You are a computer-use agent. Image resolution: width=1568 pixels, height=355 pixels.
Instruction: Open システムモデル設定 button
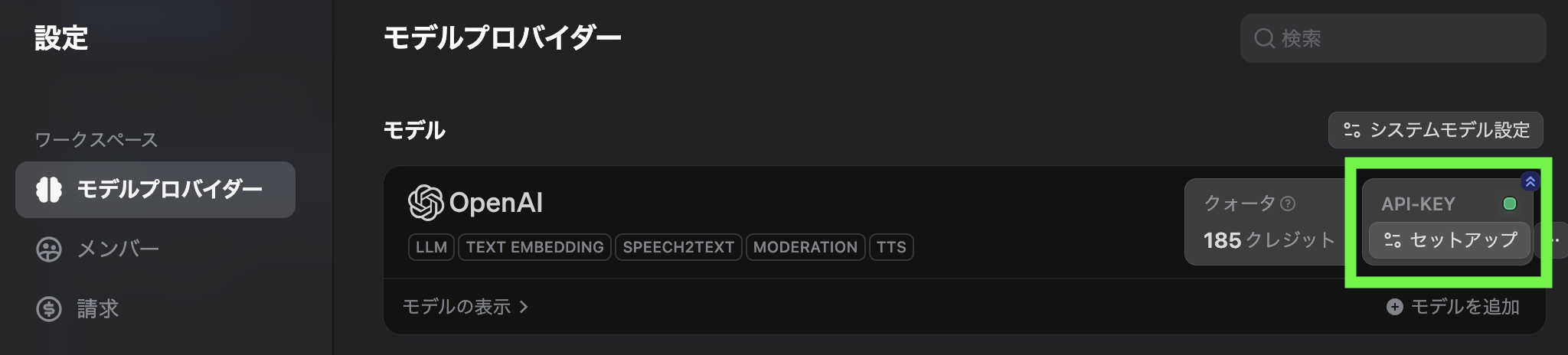pyautogui.click(x=1436, y=130)
